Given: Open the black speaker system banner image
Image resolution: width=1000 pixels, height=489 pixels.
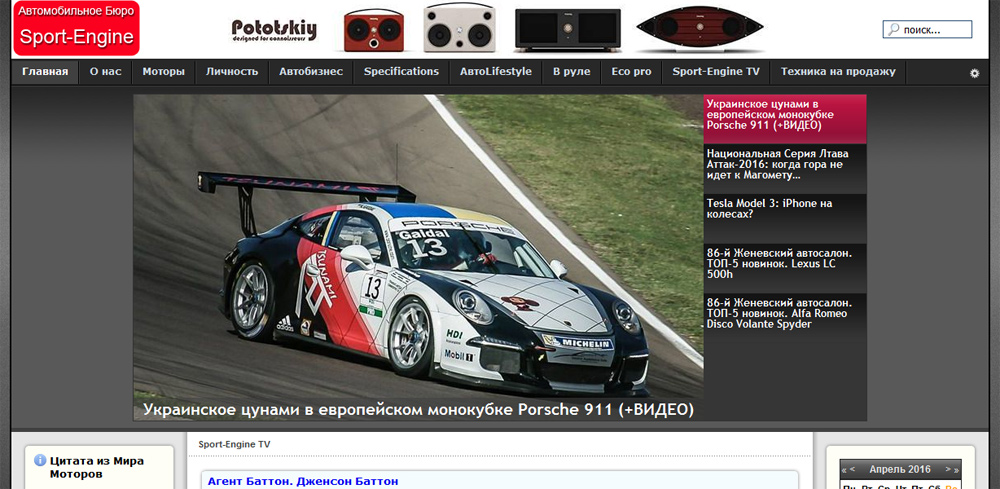Looking at the screenshot, I should [x=568, y=30].
